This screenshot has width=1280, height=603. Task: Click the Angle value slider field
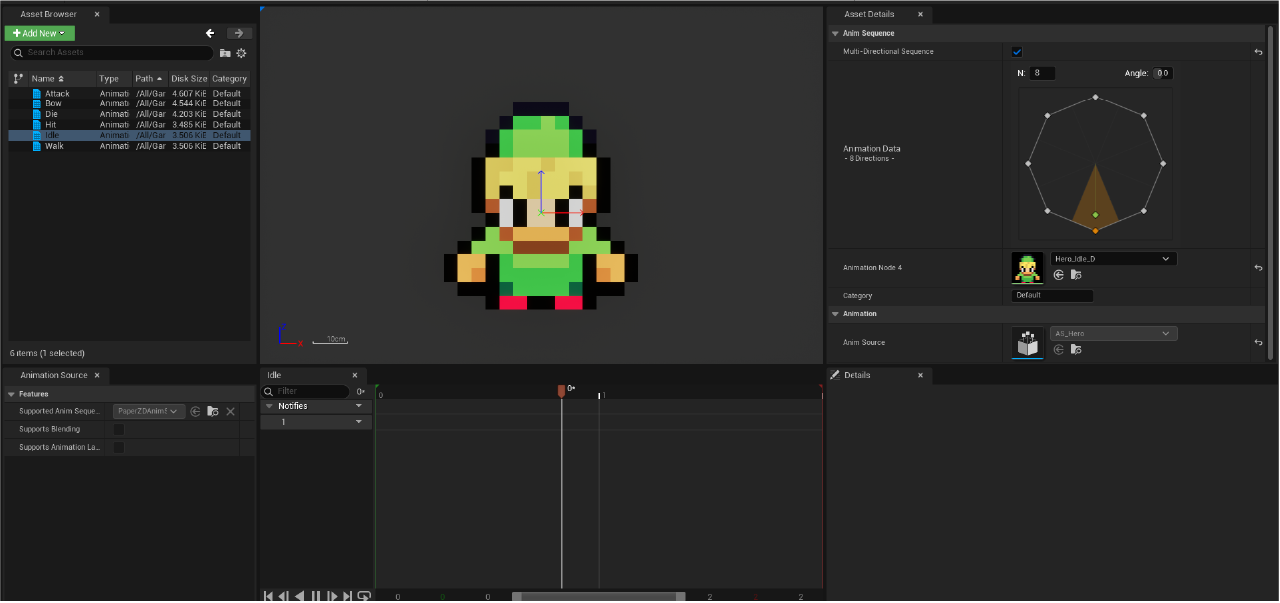[1162, 73]
